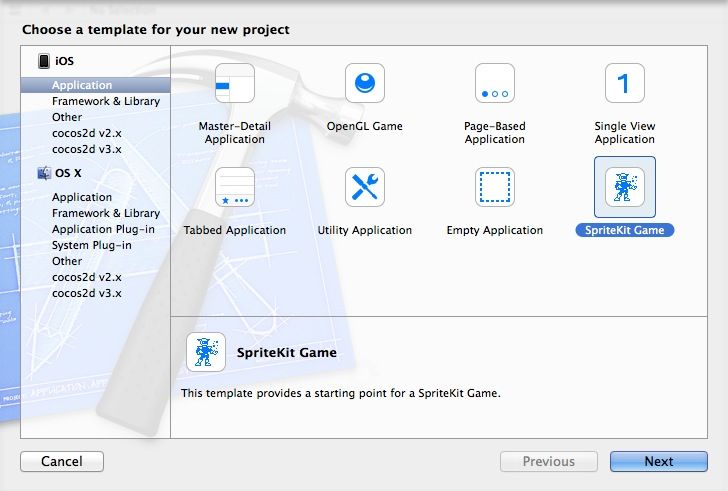728x491 pixels.
Task: Click the Page-Based Application label
Action: click(495, 133)
